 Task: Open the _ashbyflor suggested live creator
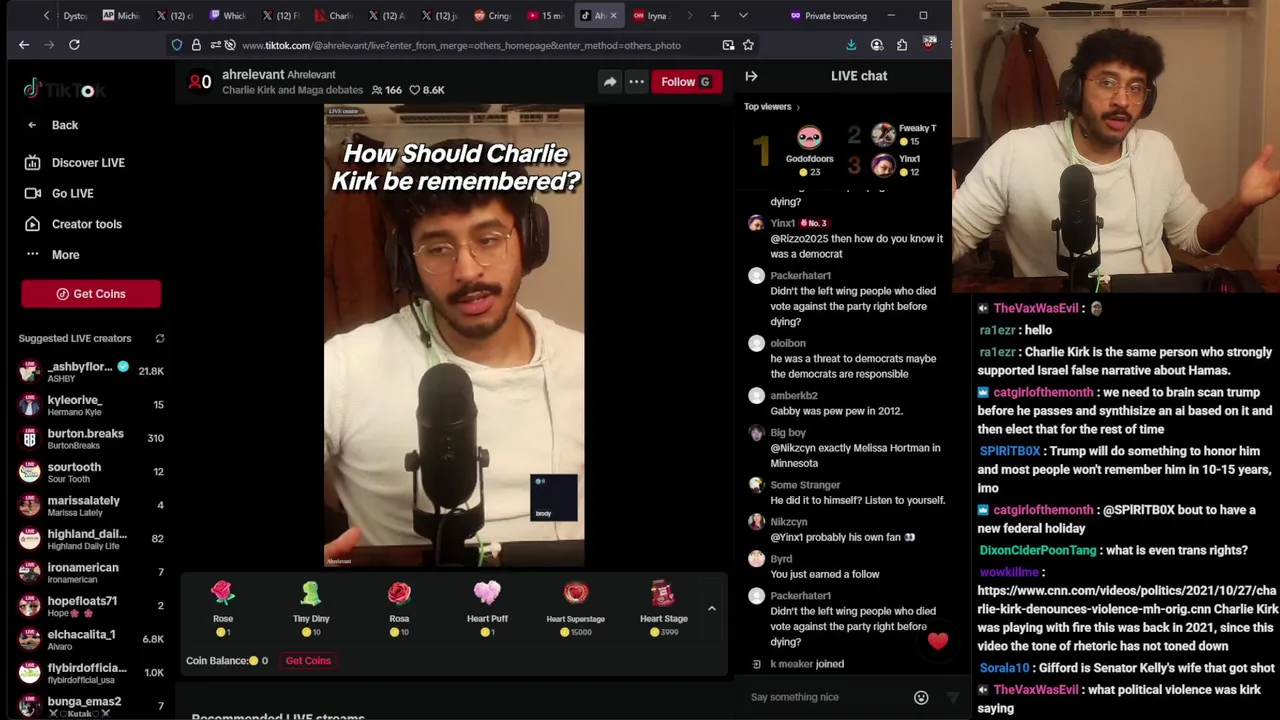90,371
